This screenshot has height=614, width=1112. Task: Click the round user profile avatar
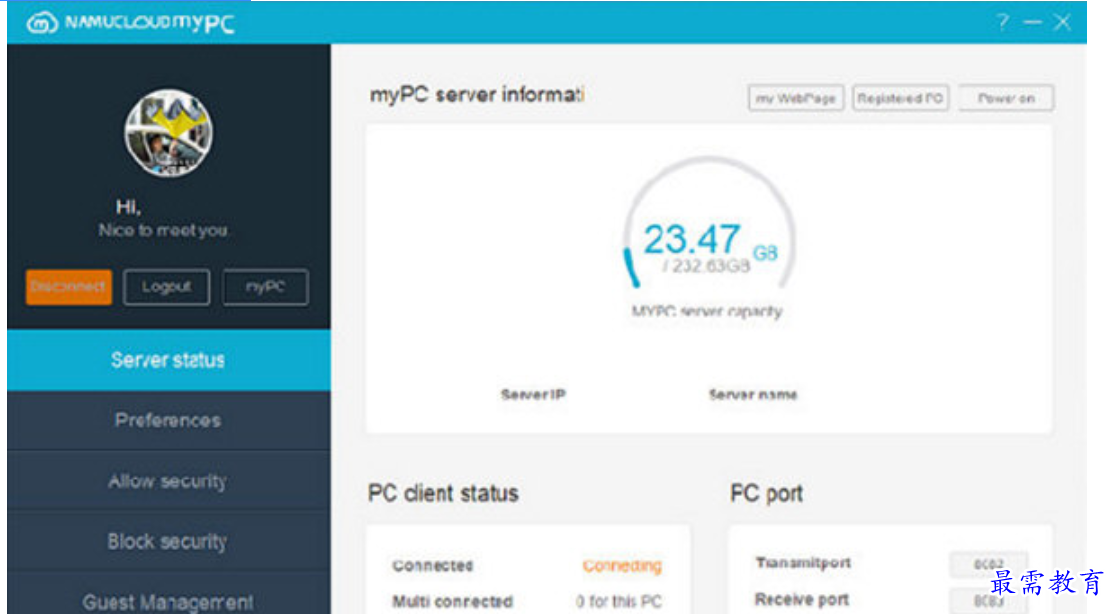[x=168, y=133]
